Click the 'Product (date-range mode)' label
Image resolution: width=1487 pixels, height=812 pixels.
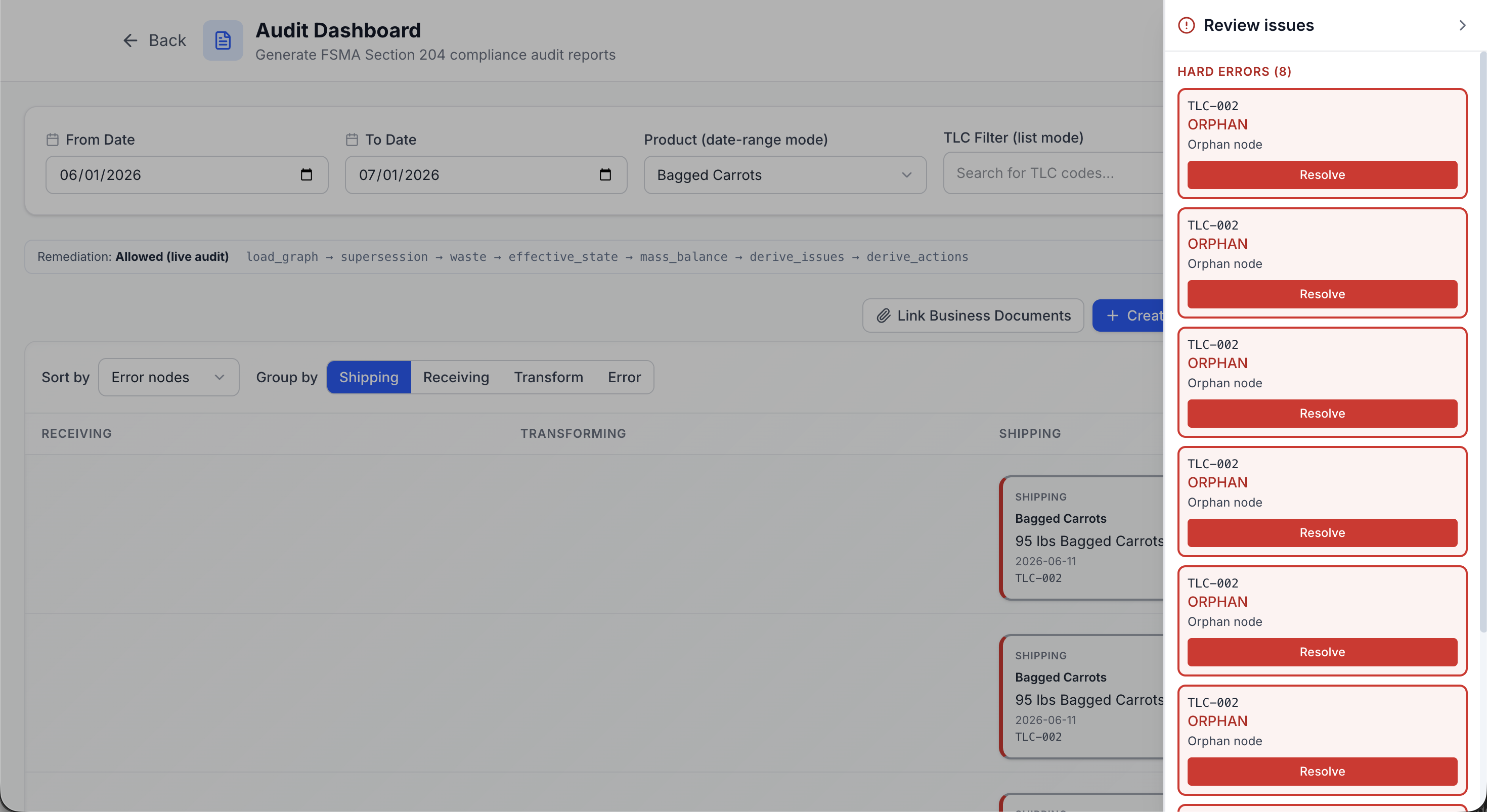(x=735, y=140)
